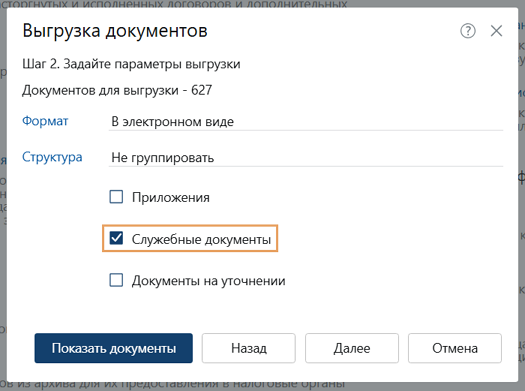Enable the Приложения checkbox
The height and width of the screenshot is (391, 525).
pyautogui.click(x=116, y=197)
